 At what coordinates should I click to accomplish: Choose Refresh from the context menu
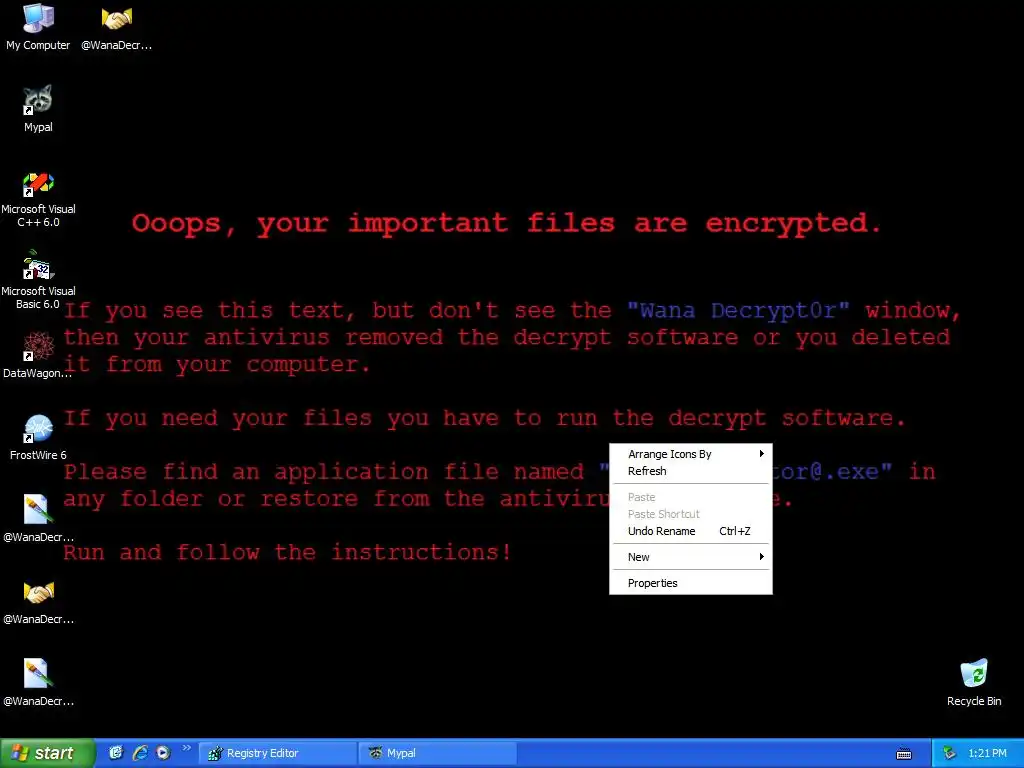pos(691,471)
